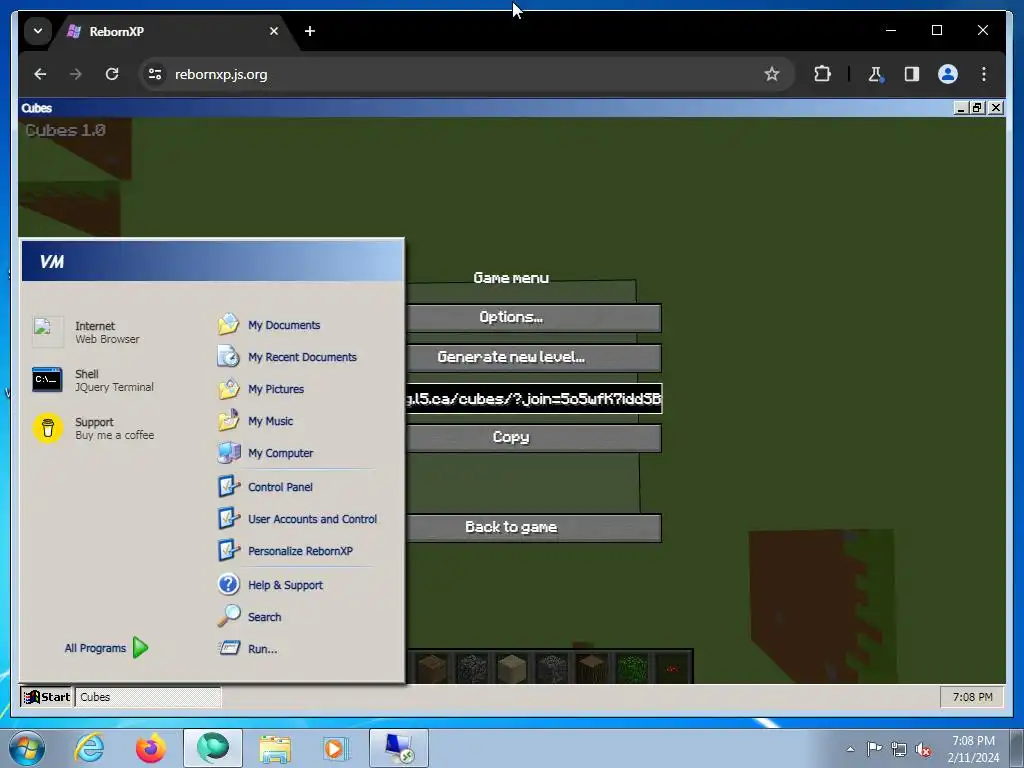Image resolution: width=1024 pixels, height=768 pixels.
Task: Open Windows Start orb
Action: coord(27,748)
